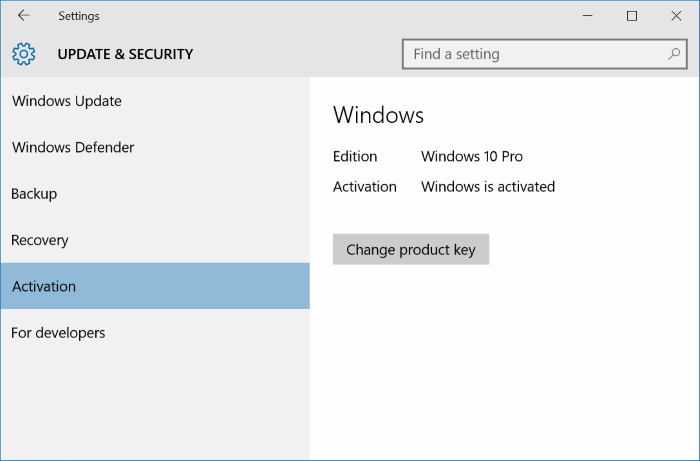The height and width of the screenshot is (461, 700).
Task: Close the Settings window
Action: pyautogui.click(x=676, y=16)
